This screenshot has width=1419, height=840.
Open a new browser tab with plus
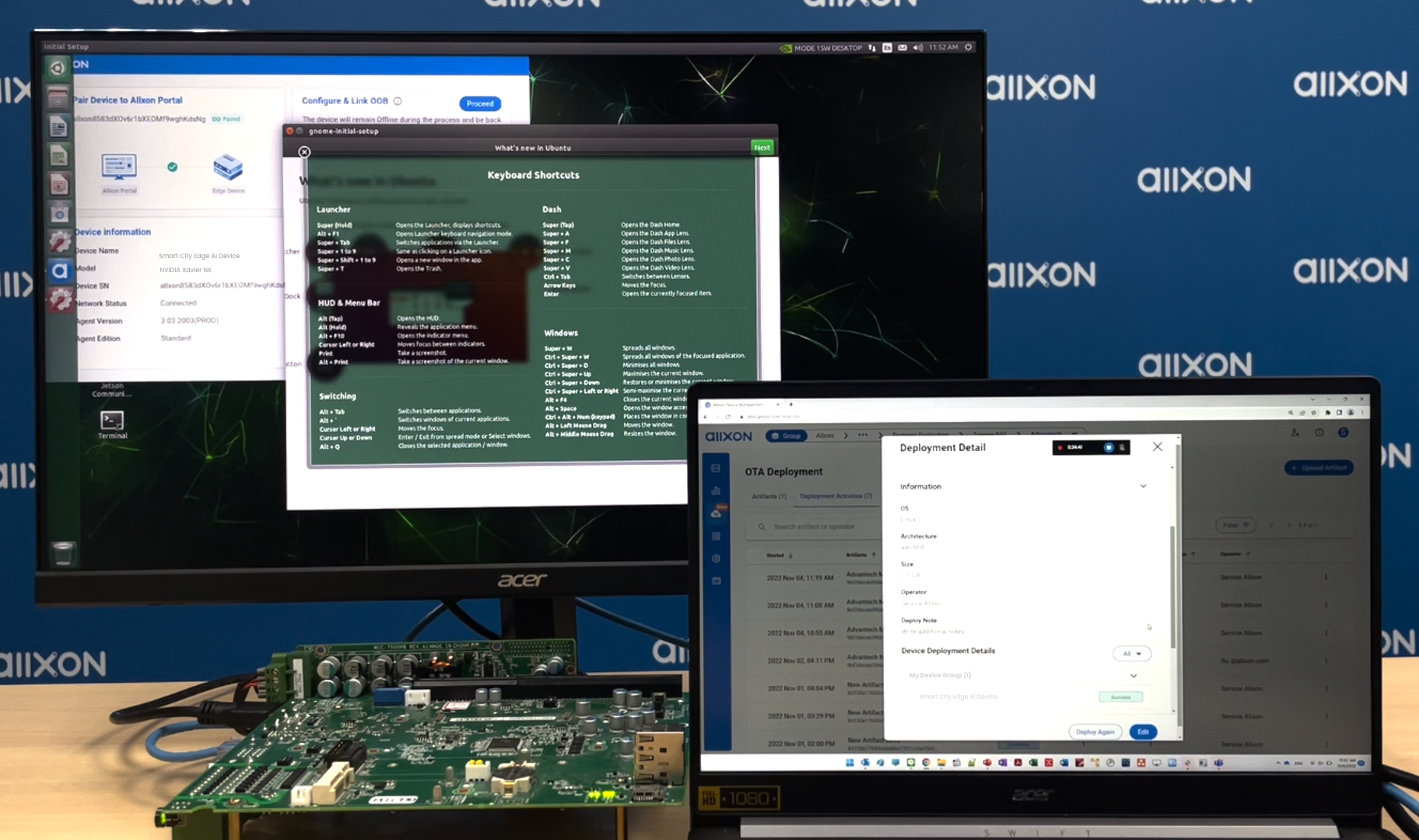[x=790, y=404]
